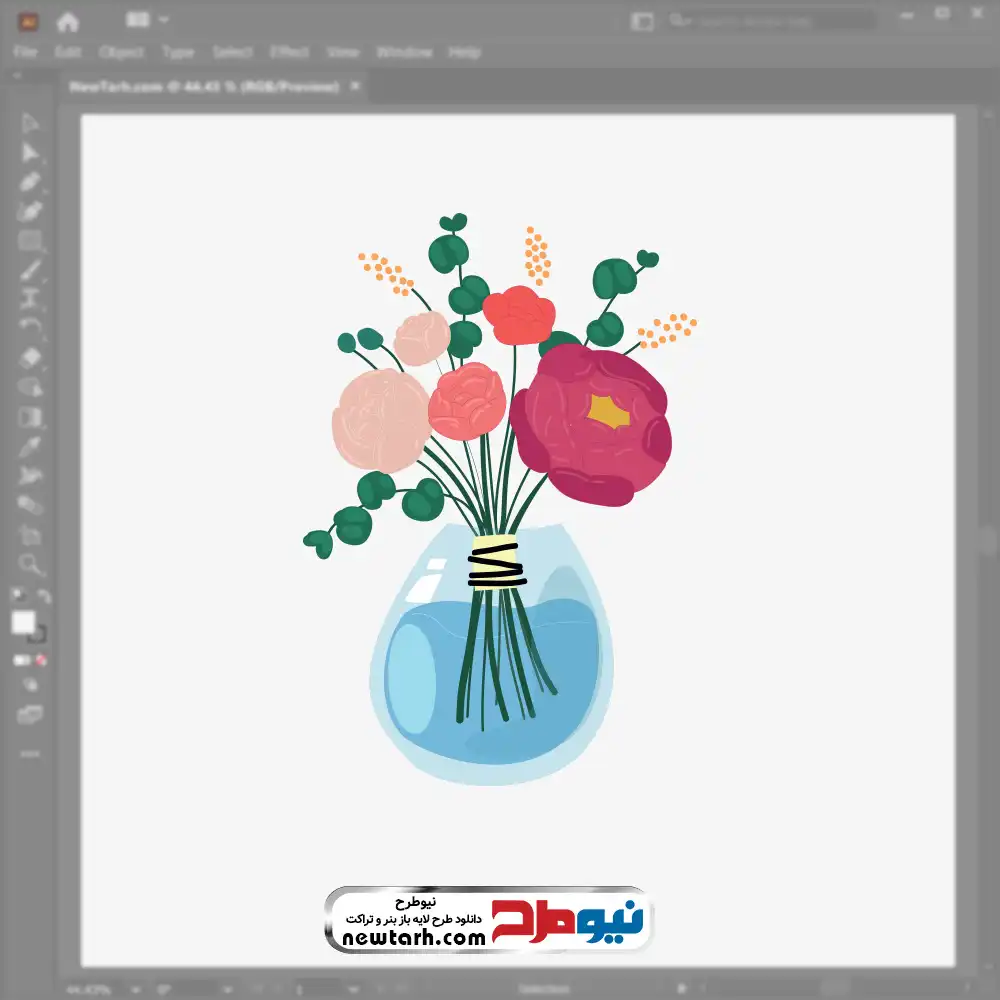This screenshot has width=1000, height=1000.
Task: Click the search field in top bar
Action: [x=770, y=20]
